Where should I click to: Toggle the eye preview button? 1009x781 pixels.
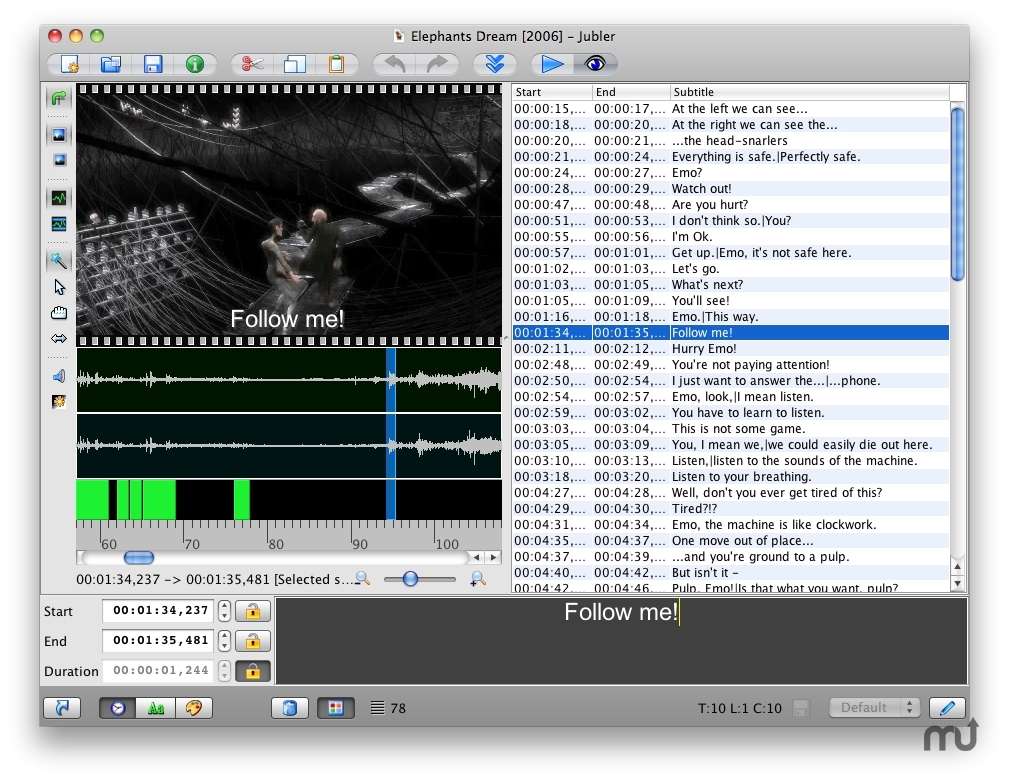596,64
